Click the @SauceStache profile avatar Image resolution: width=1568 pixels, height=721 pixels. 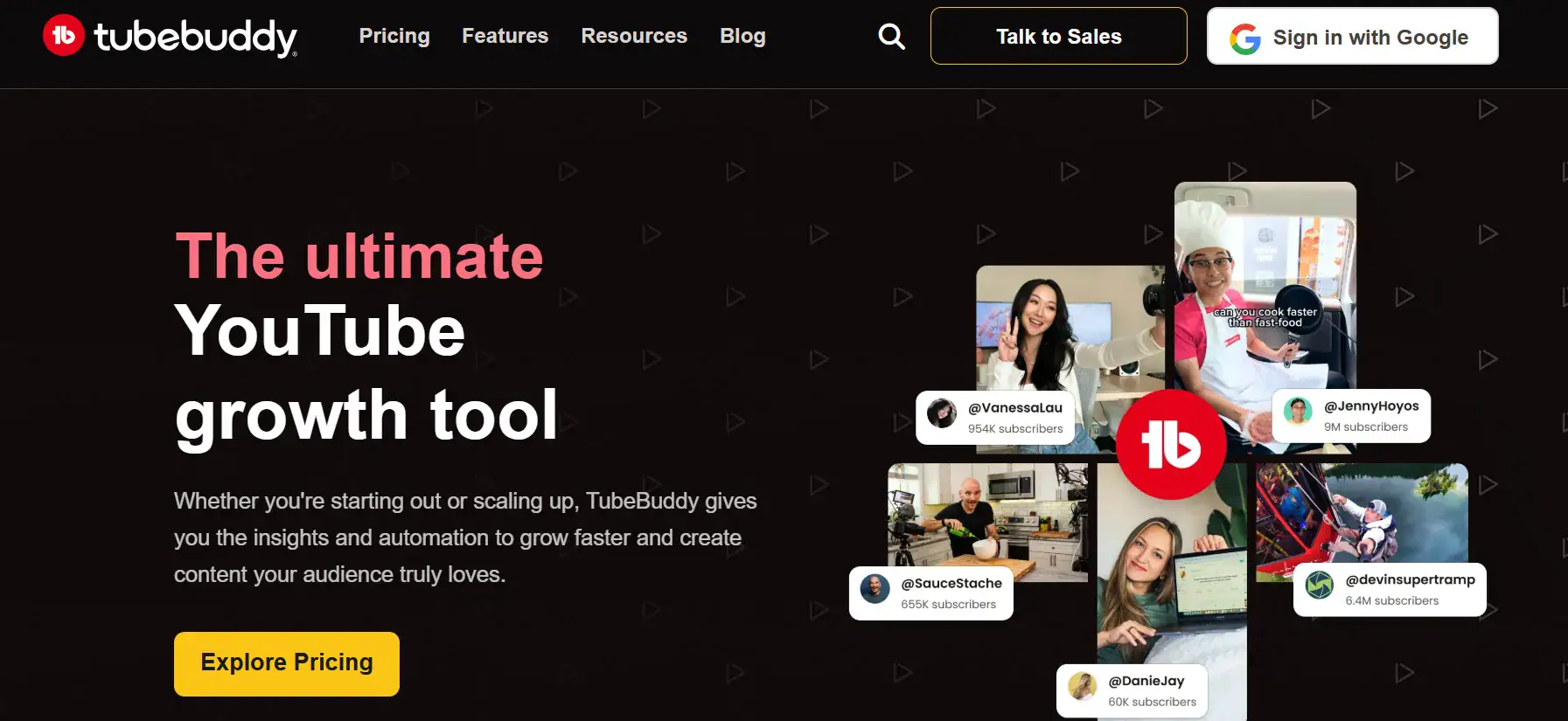click(875, 589)
